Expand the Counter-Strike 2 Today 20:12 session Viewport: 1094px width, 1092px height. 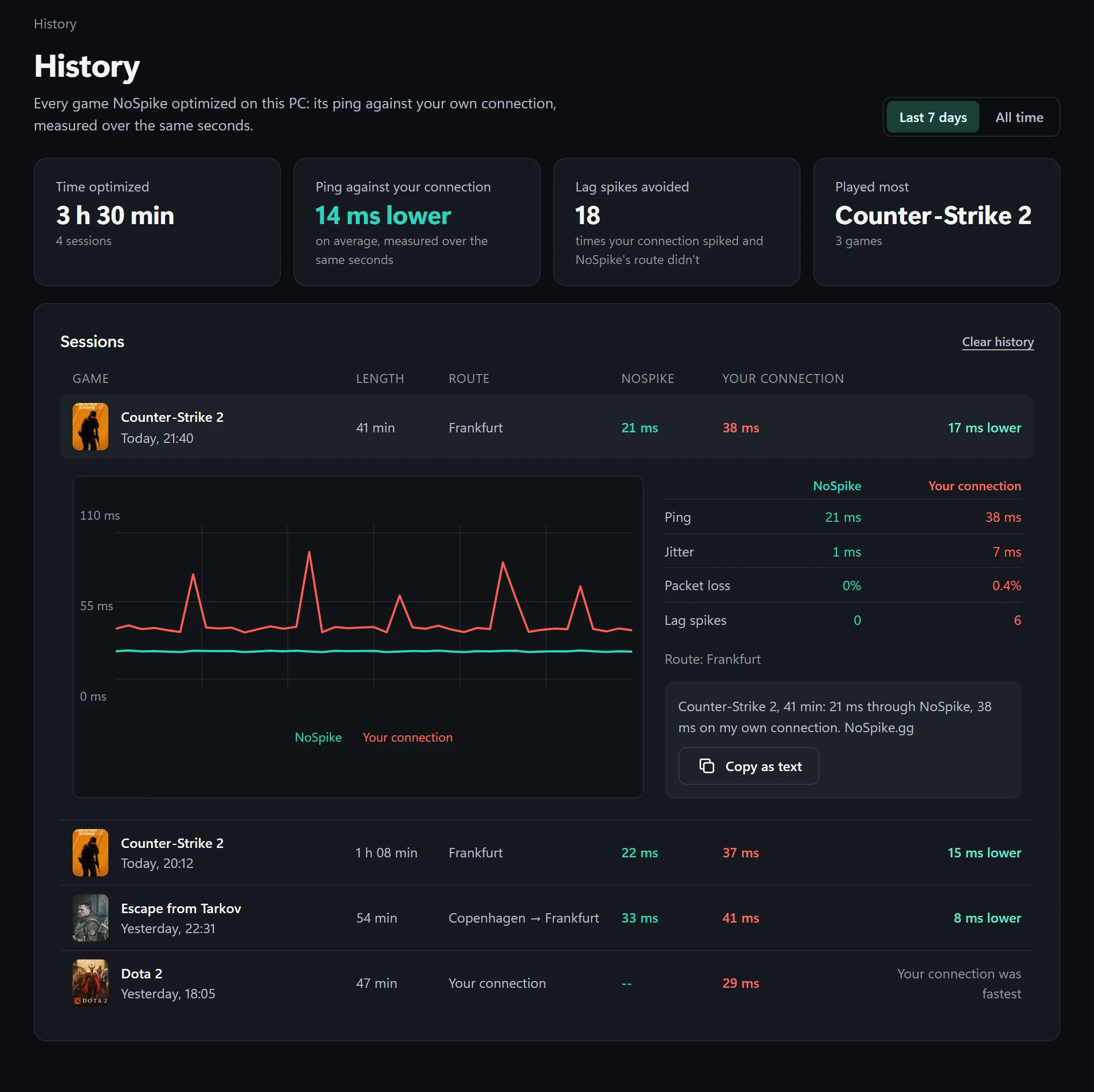tap(547, 853)
